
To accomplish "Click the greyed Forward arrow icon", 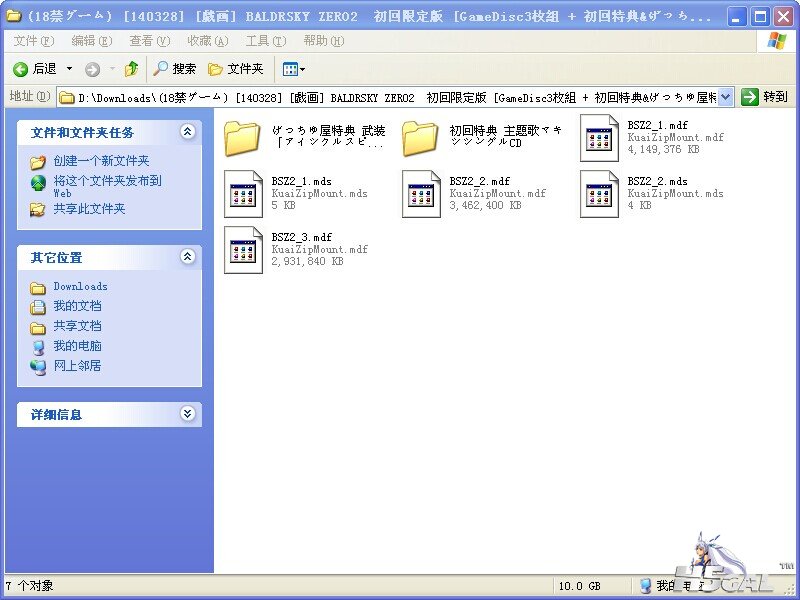I will [92, 69].
